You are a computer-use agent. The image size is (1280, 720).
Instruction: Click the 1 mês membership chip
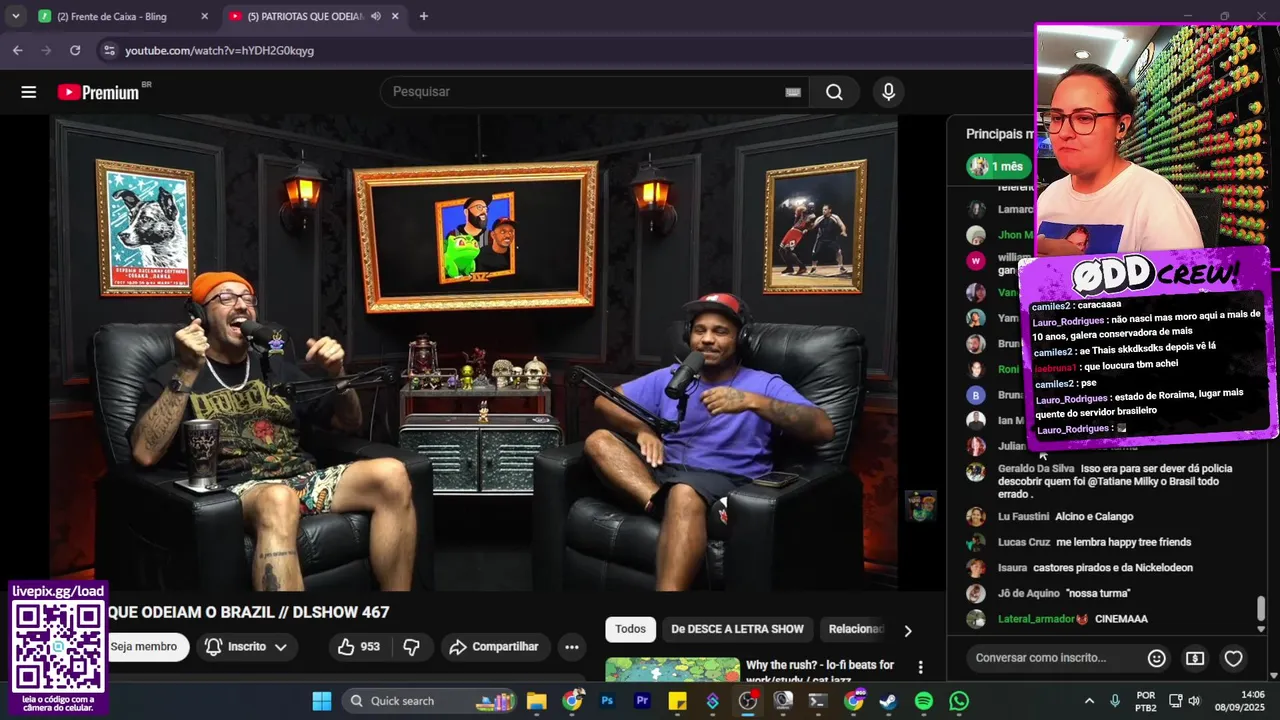[x=998, y=167]
